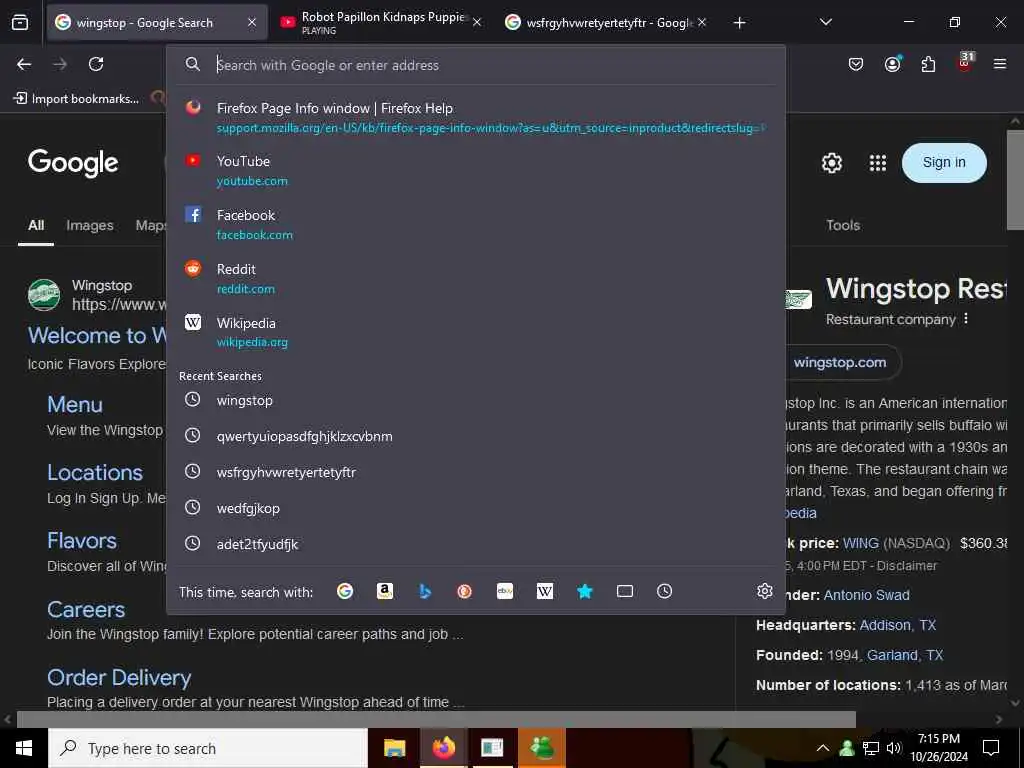The height and width of the screenshot is (768, 1024).
Task: Search this time with DuckDuckGo icon
Action: click(464, 592)
